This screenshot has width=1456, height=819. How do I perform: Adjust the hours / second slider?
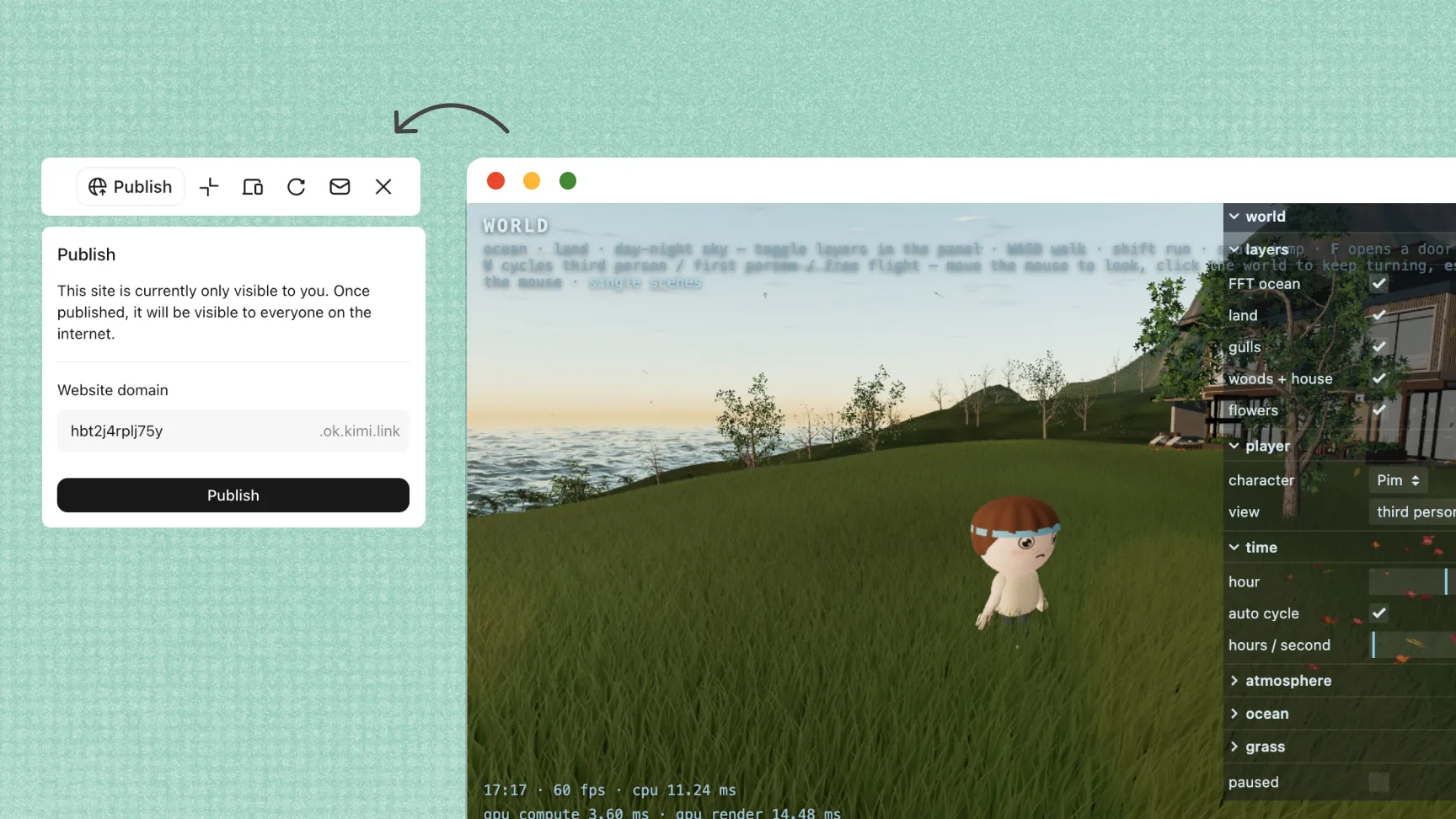pyautogui.click(x=1412, y=645)
